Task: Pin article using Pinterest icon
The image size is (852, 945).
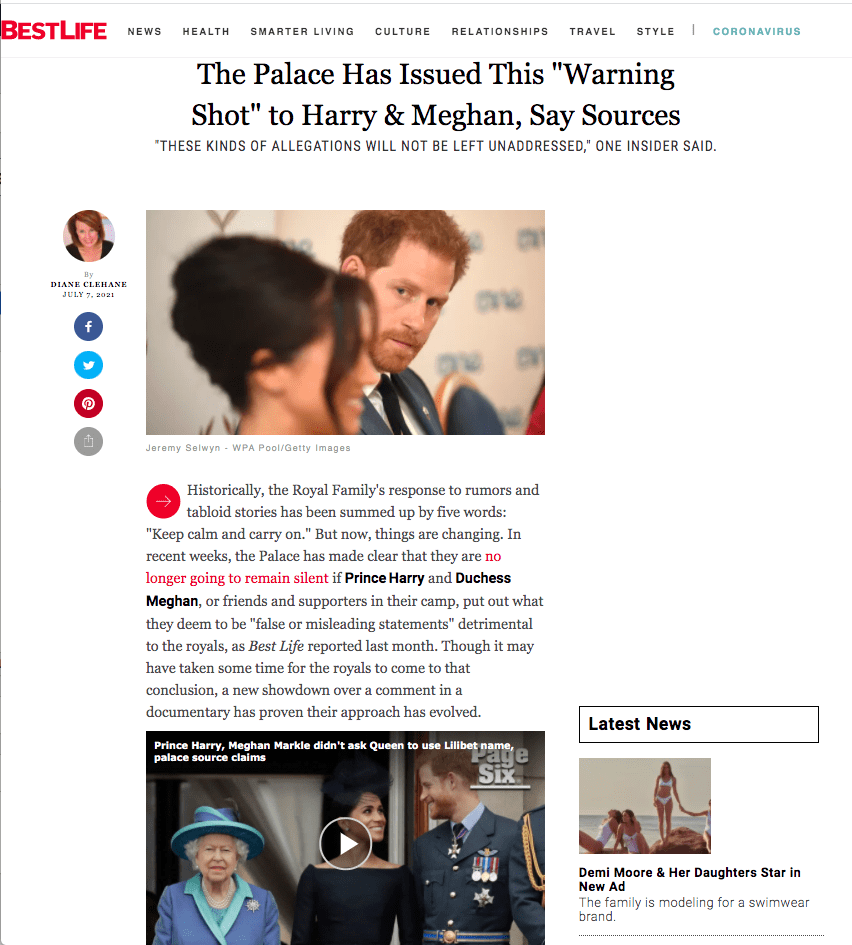Action: pos(89,403)
